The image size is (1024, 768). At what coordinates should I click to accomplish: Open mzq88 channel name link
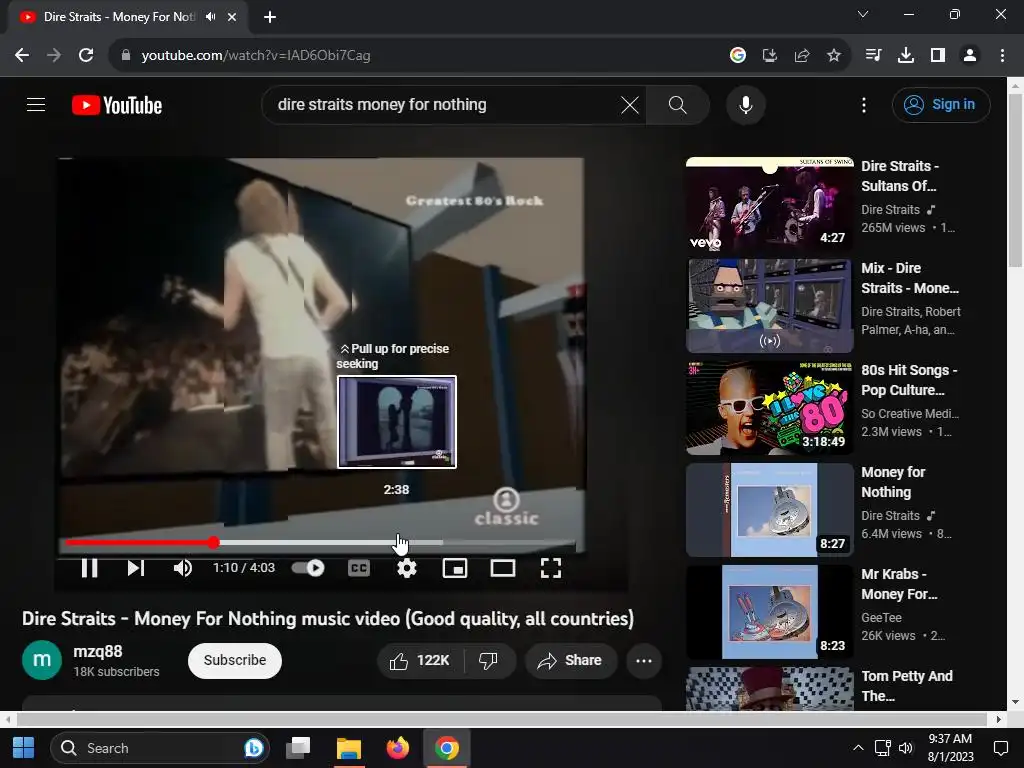pos(98,651)
